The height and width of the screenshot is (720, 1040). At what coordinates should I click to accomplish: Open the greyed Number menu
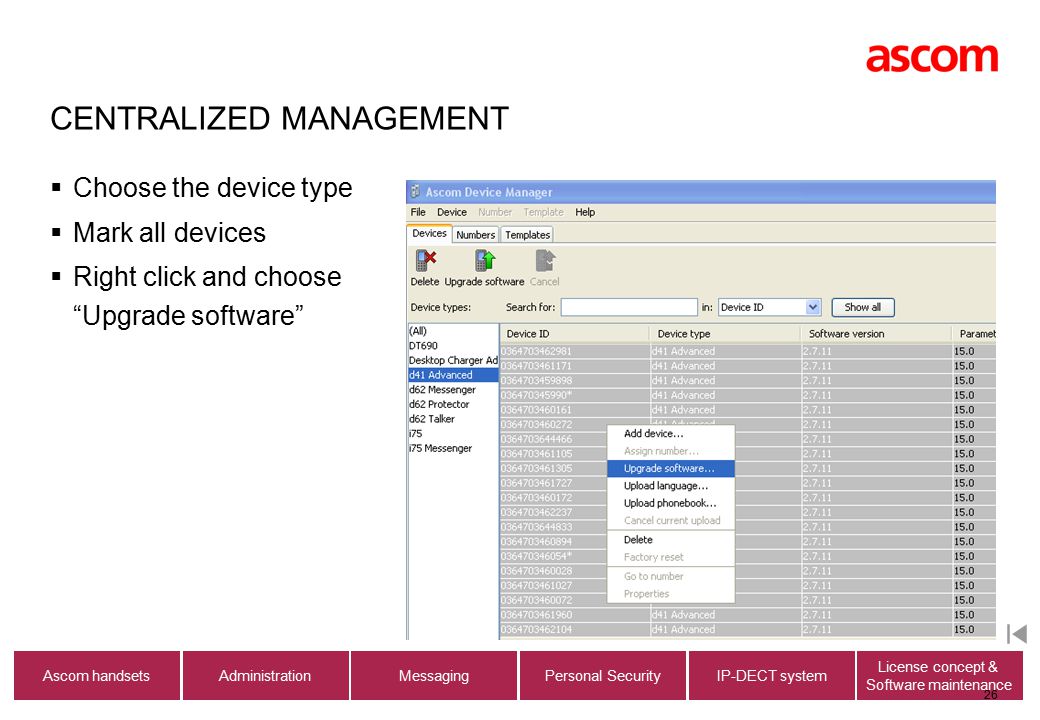[x=495, y=212]
